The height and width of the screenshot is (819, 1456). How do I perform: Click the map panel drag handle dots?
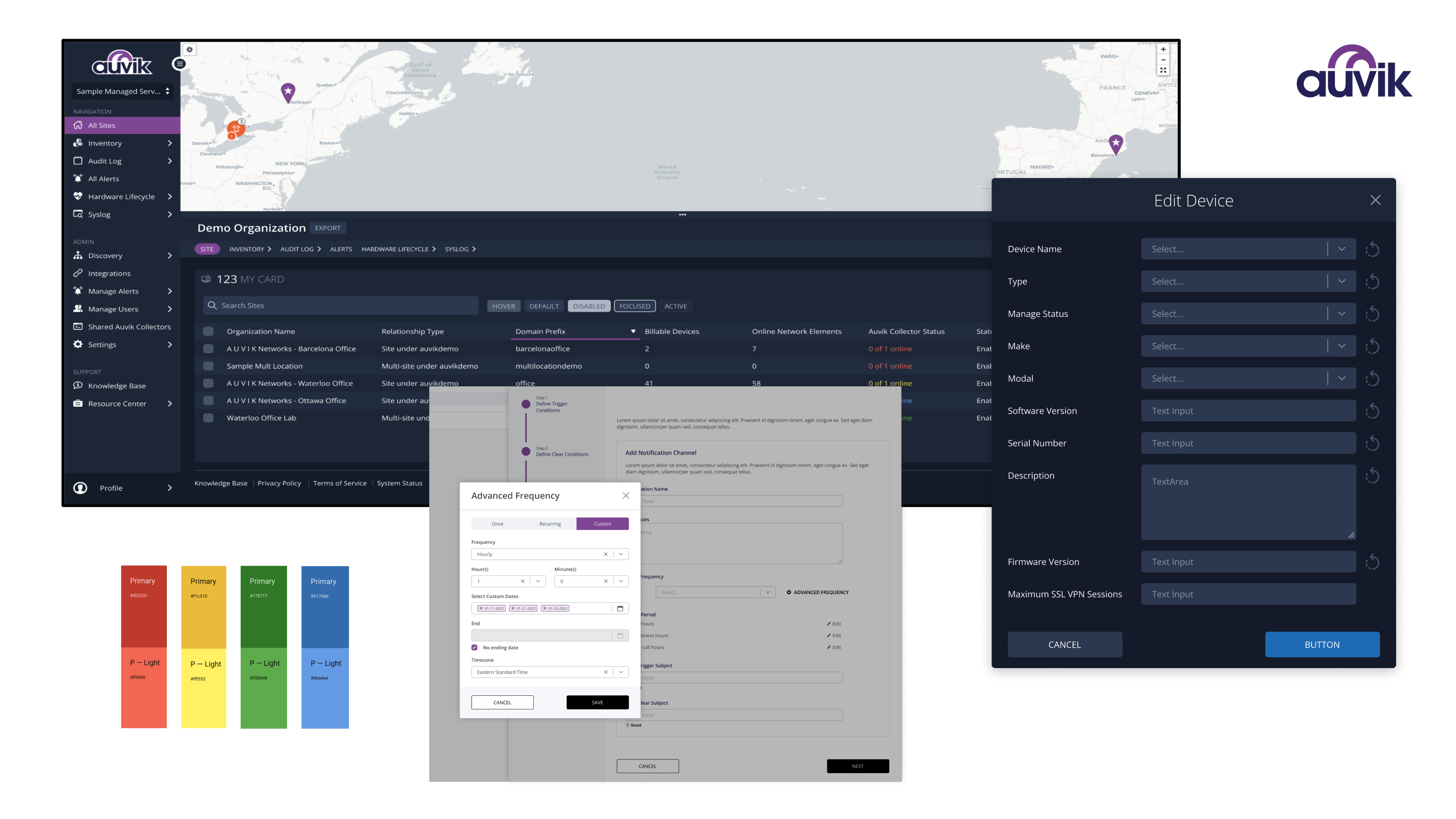(x=682, y=215)
